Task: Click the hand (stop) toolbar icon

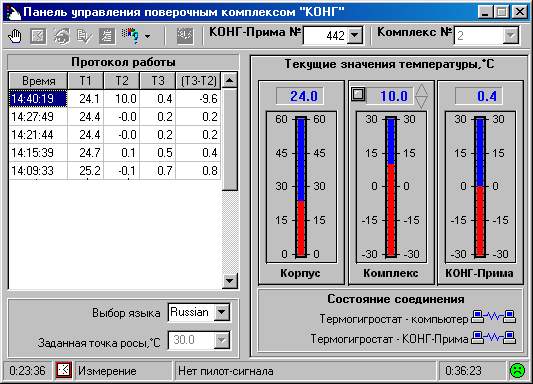Action: (14, 36)
